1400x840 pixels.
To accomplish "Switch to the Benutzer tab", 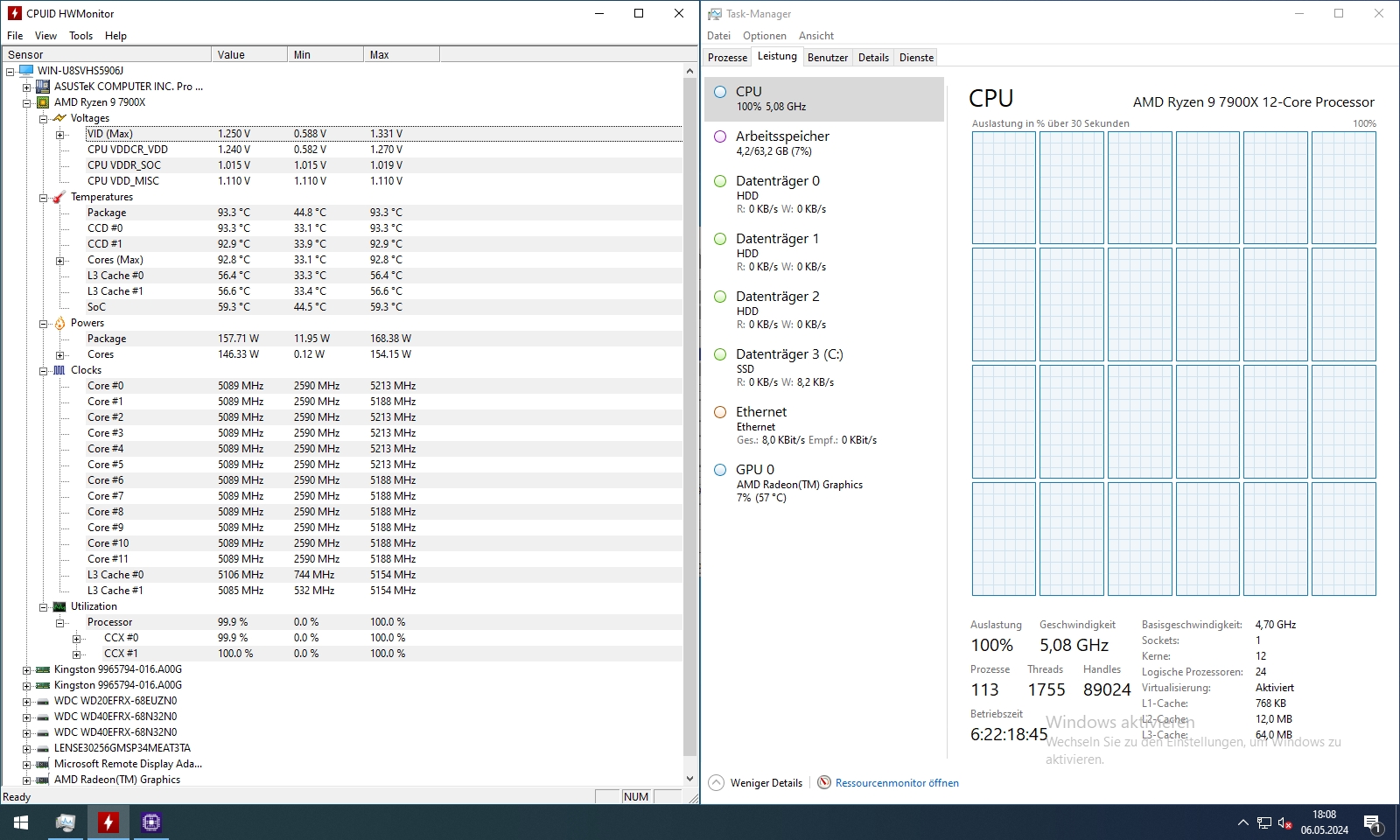I will click(828, 58).
